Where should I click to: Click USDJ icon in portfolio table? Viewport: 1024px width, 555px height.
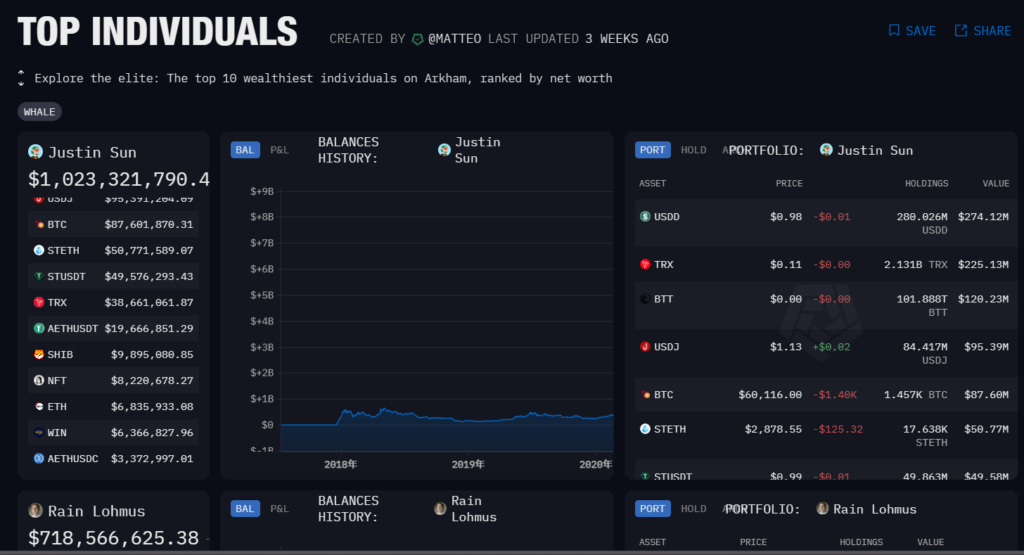point(645,347)
